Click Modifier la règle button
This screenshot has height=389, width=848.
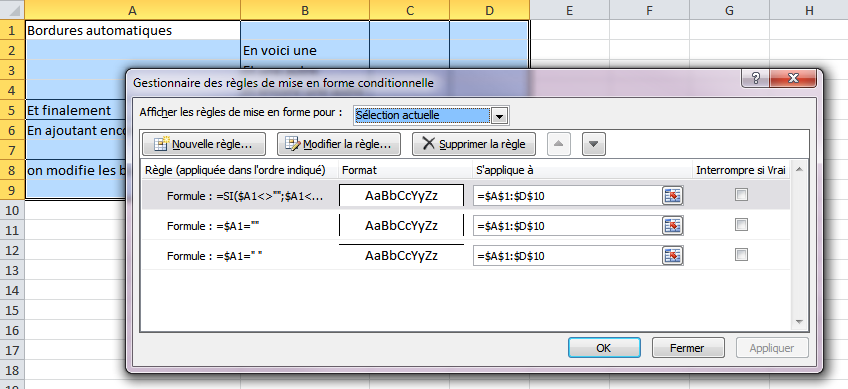click(339, 144)
